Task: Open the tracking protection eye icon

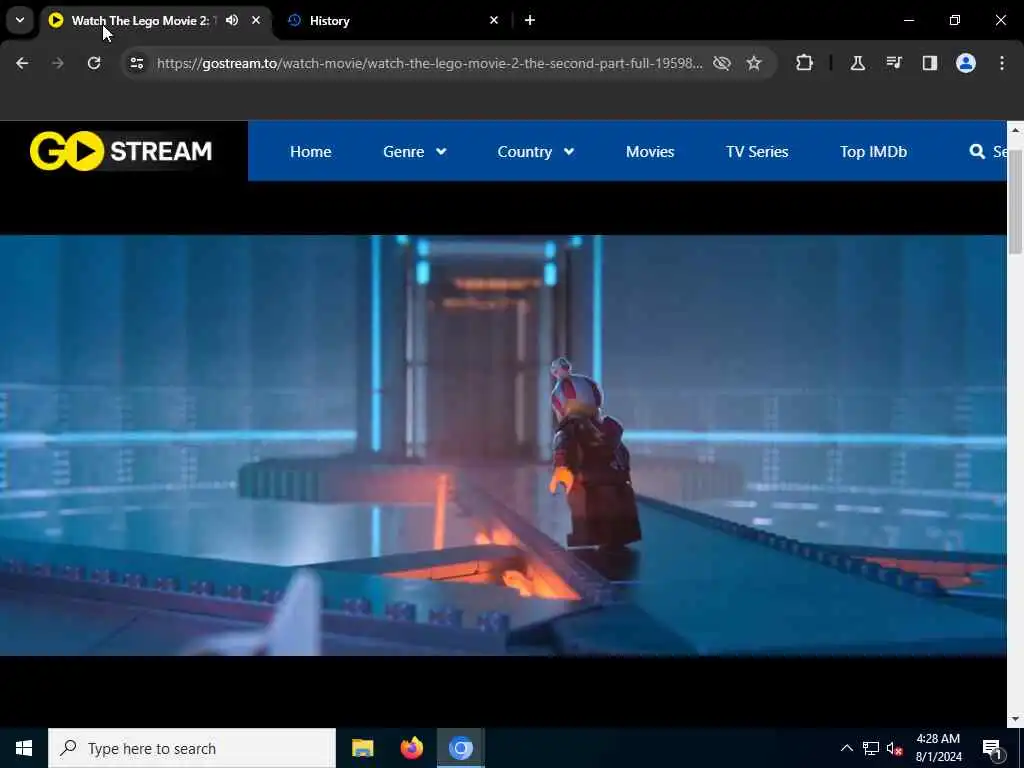Action: 722,63
